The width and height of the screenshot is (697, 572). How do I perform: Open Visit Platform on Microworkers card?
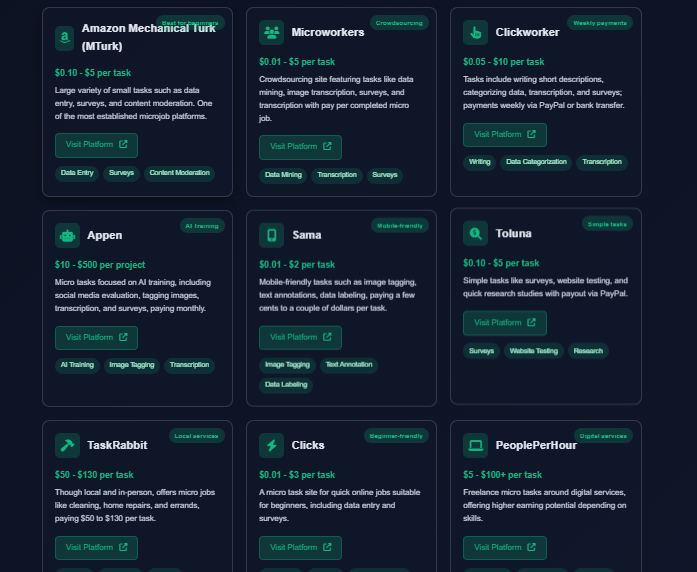pyautogui.click(x=300, y=147)
